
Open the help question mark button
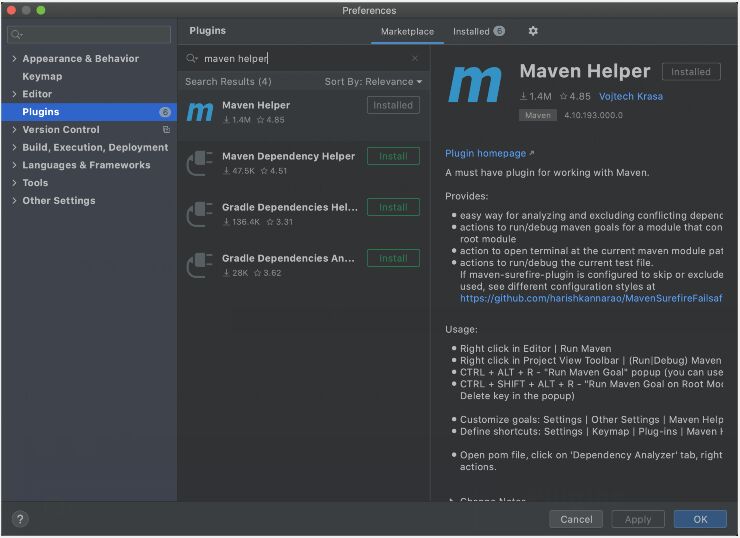click(20, 519)
